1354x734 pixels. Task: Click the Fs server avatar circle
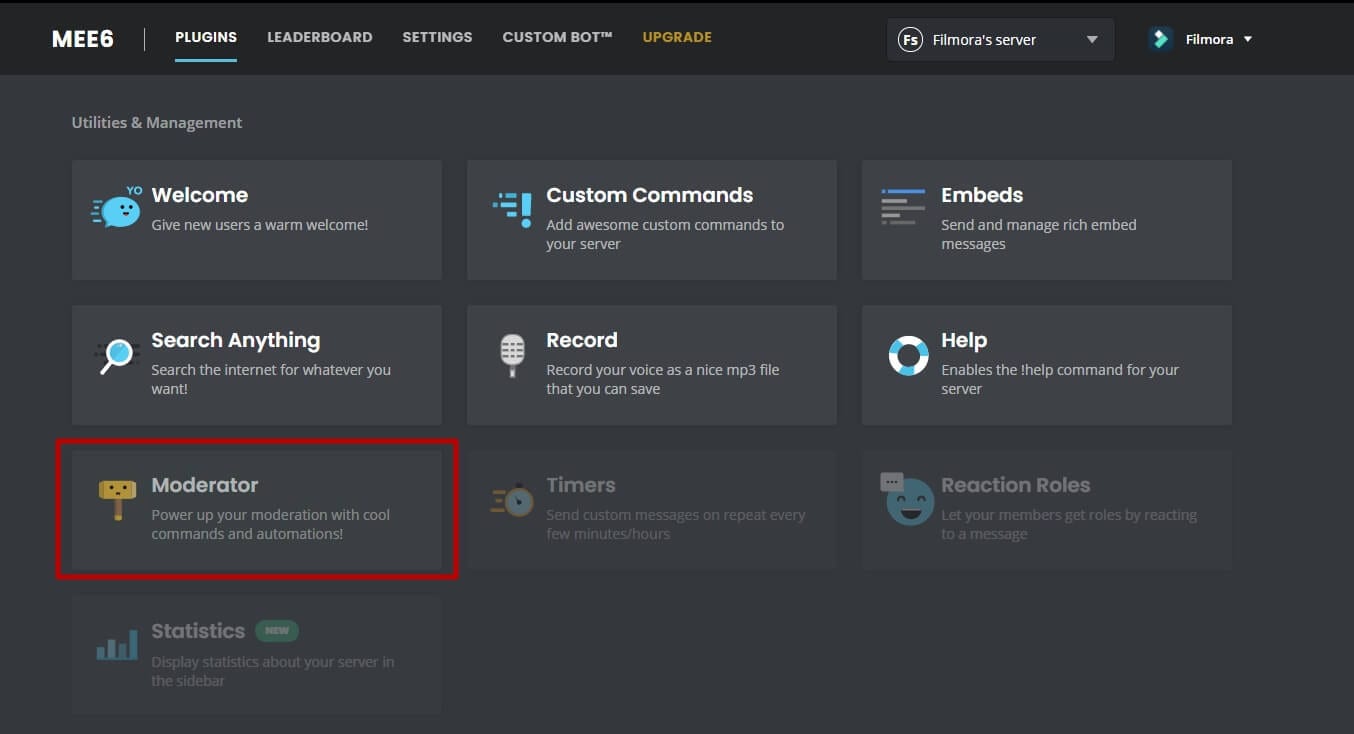[910, 40]
